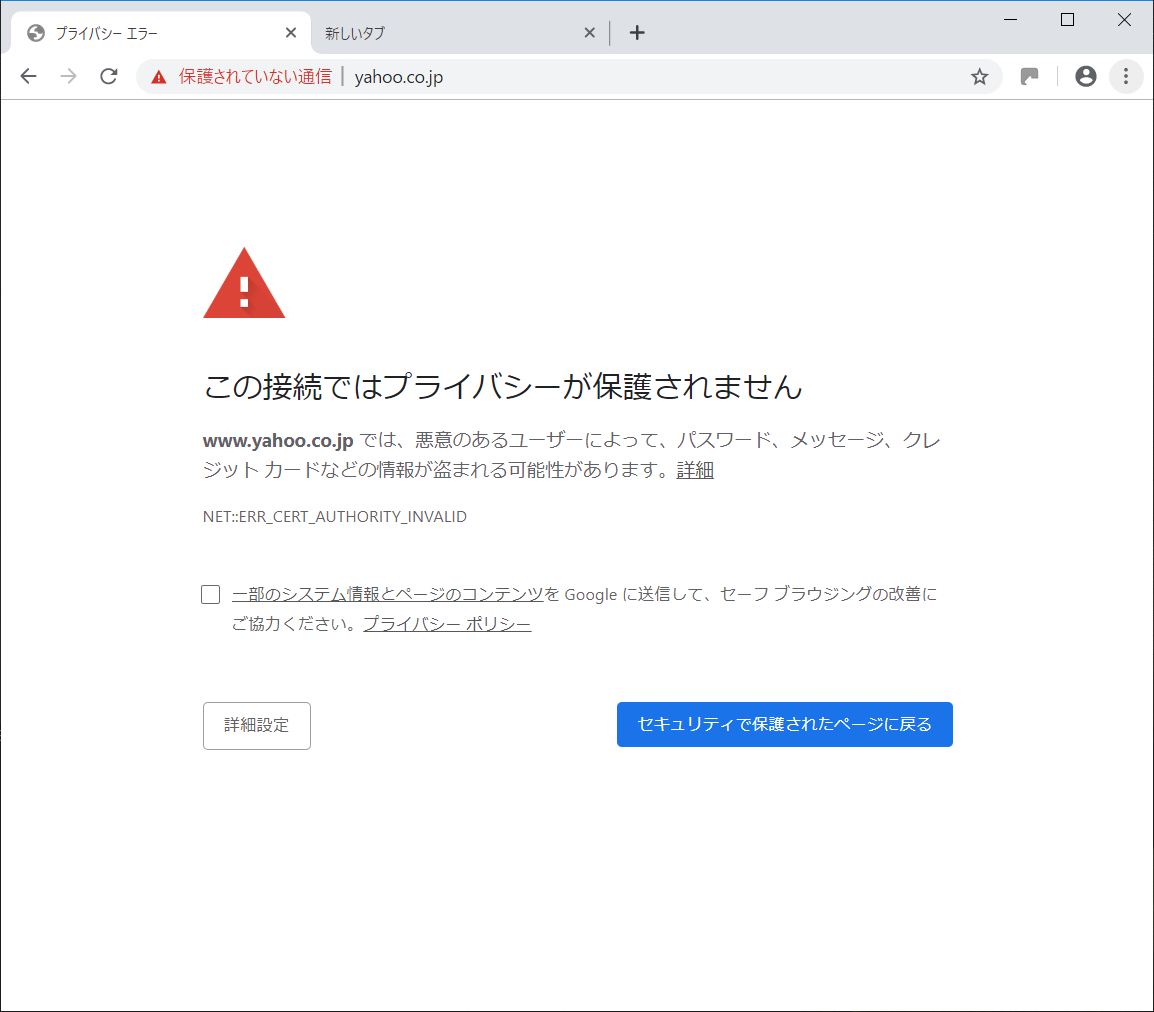Screen dimensions: 1154x1012
Task: Click the 保護されていない通信 security label
Action: point(255,77)
